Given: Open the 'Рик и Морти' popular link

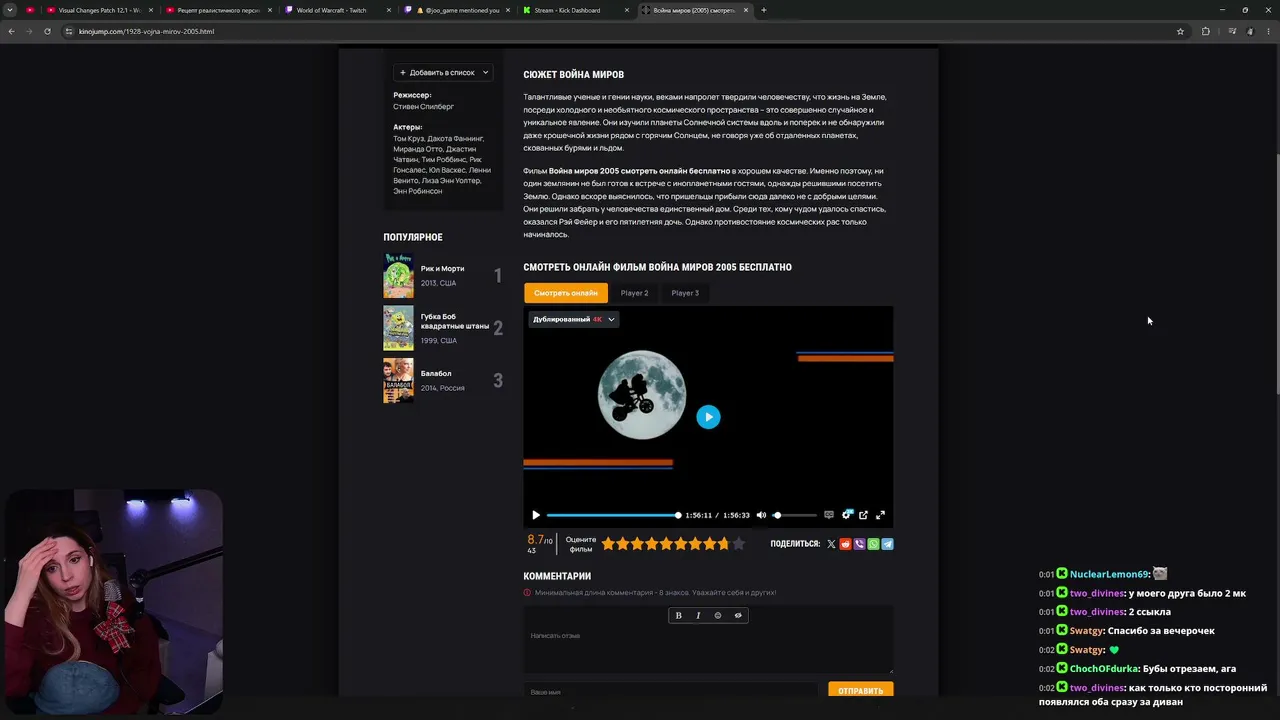Looking at the screenshot, I should 442,268.
